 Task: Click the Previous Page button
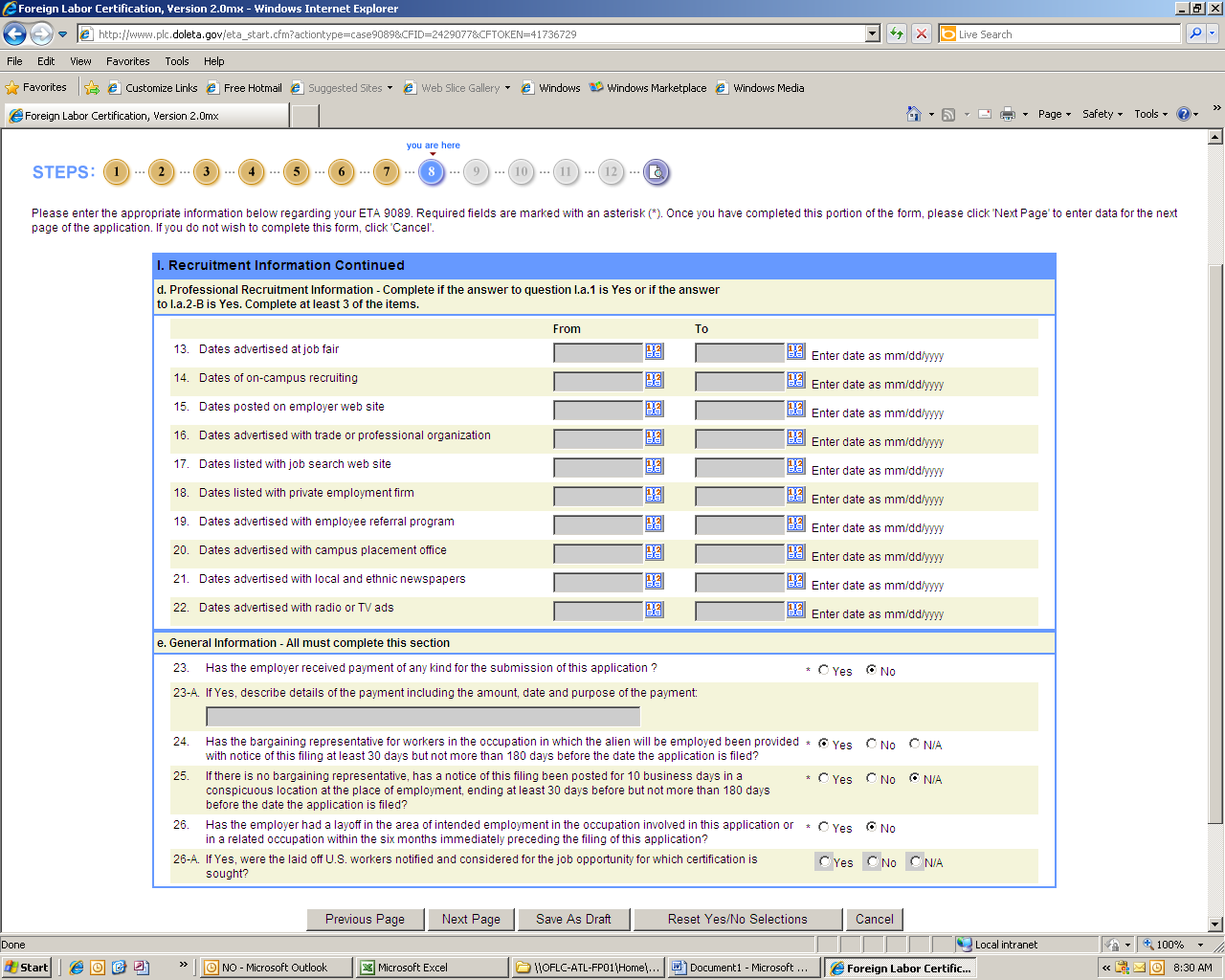pyautogui.click(x=365, y=919)
